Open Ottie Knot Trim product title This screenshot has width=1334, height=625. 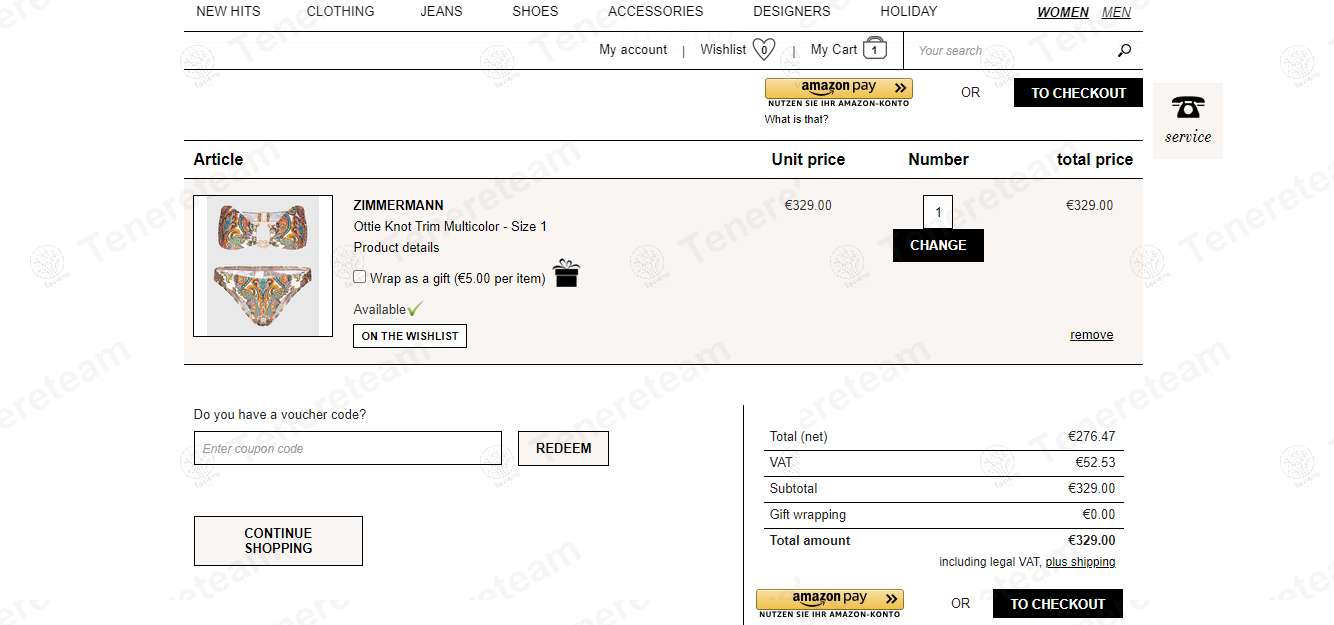(x=450, y=226)
